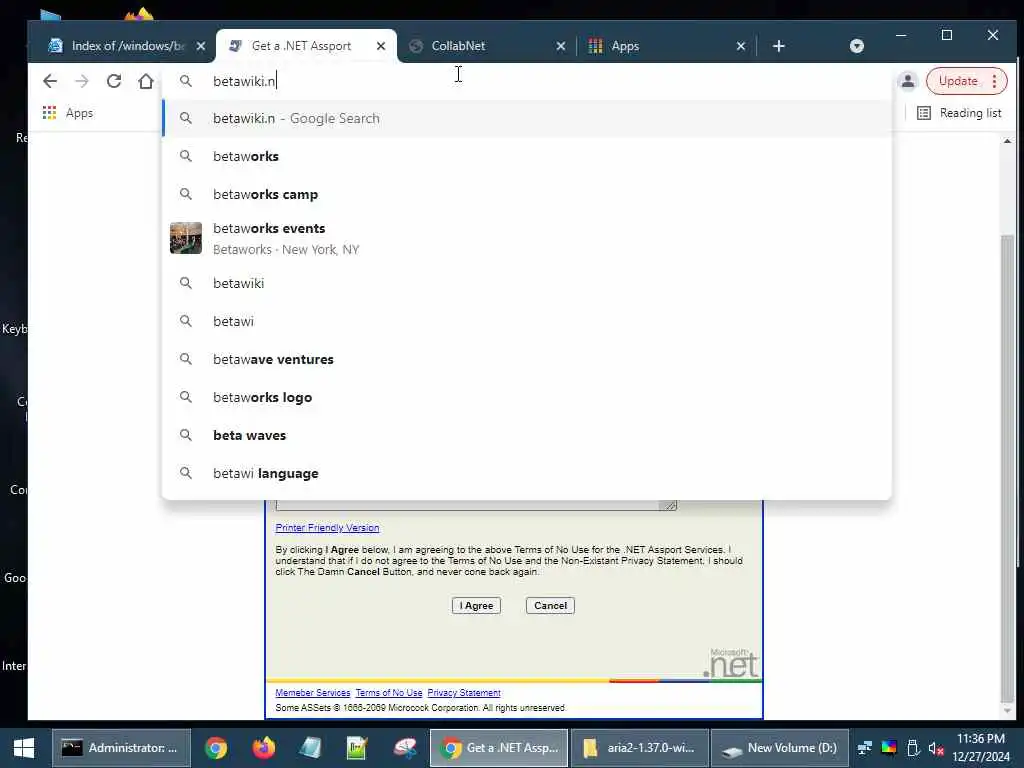Choose the betawiki.n - Google Search suggestion

tap(526, 118)
